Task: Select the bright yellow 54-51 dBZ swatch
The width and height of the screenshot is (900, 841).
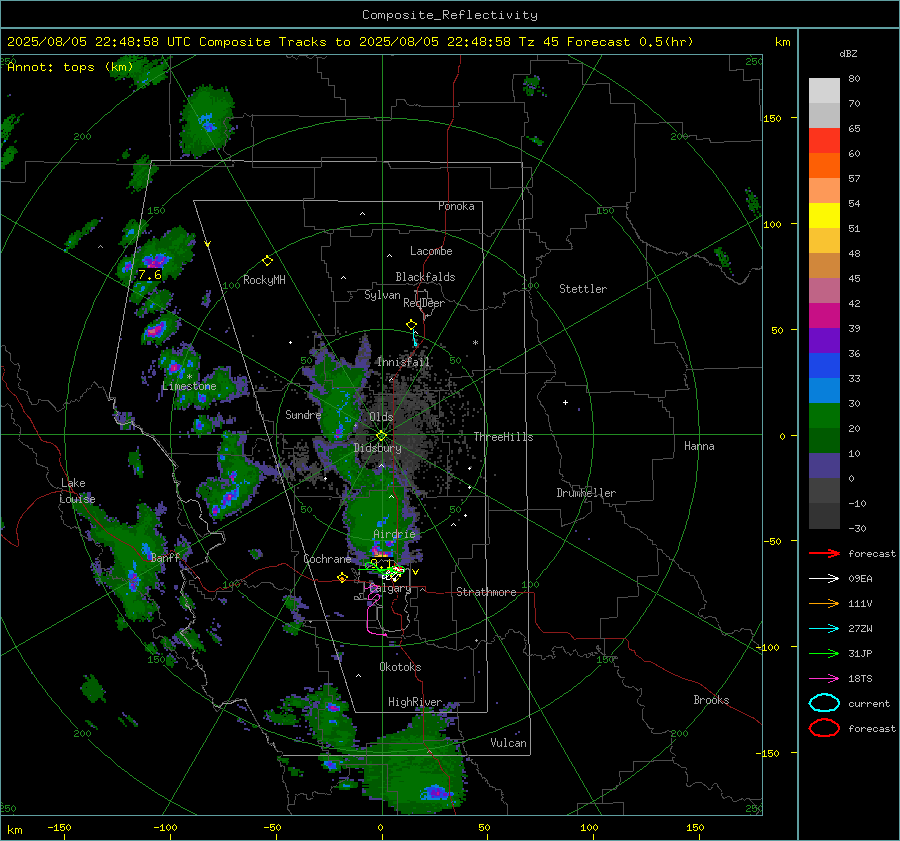Action: (x=824, y=215)
